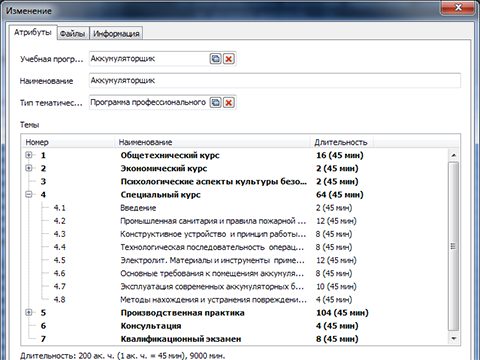
Task: Click duration 16 (45 мин) cell
Action: [340, 155]
